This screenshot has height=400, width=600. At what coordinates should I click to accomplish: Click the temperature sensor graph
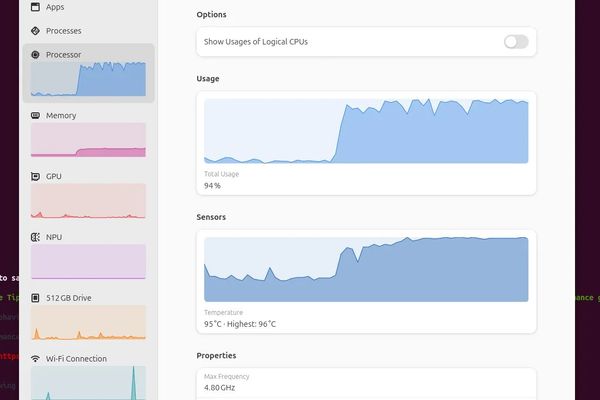pos(366,269)
